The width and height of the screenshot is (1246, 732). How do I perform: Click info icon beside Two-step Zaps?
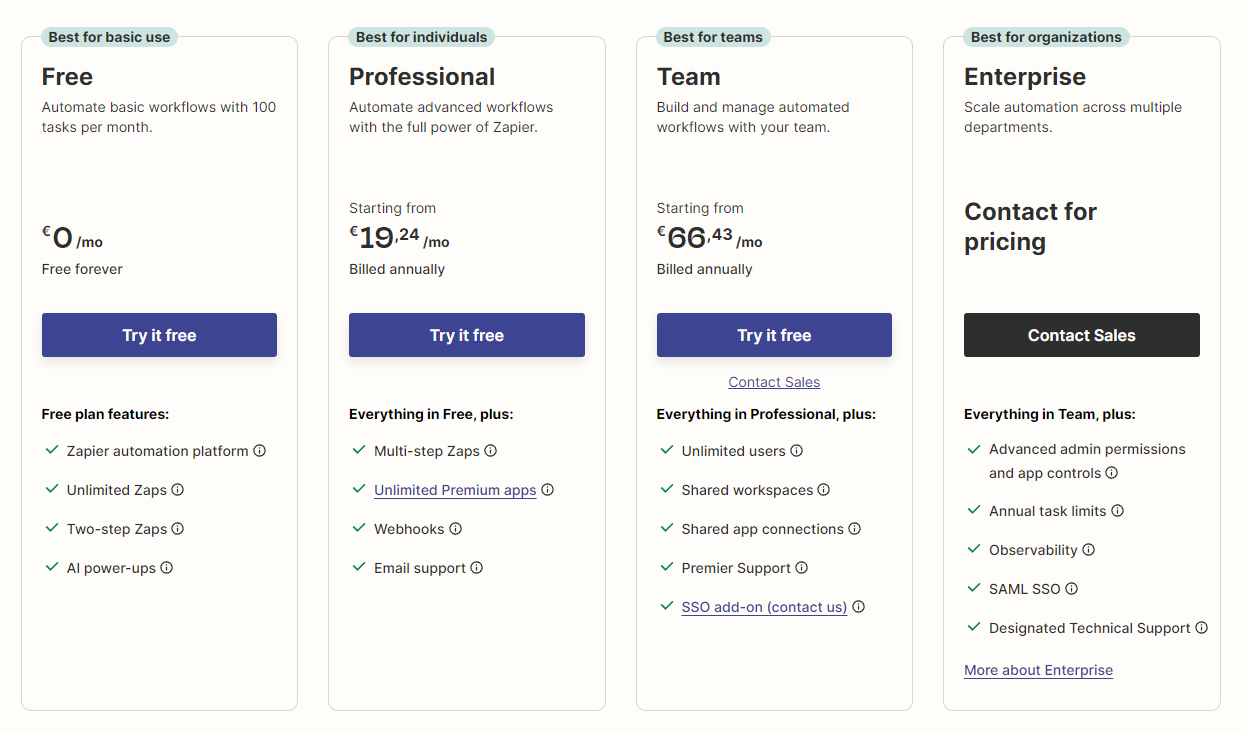tap(178, 529)
